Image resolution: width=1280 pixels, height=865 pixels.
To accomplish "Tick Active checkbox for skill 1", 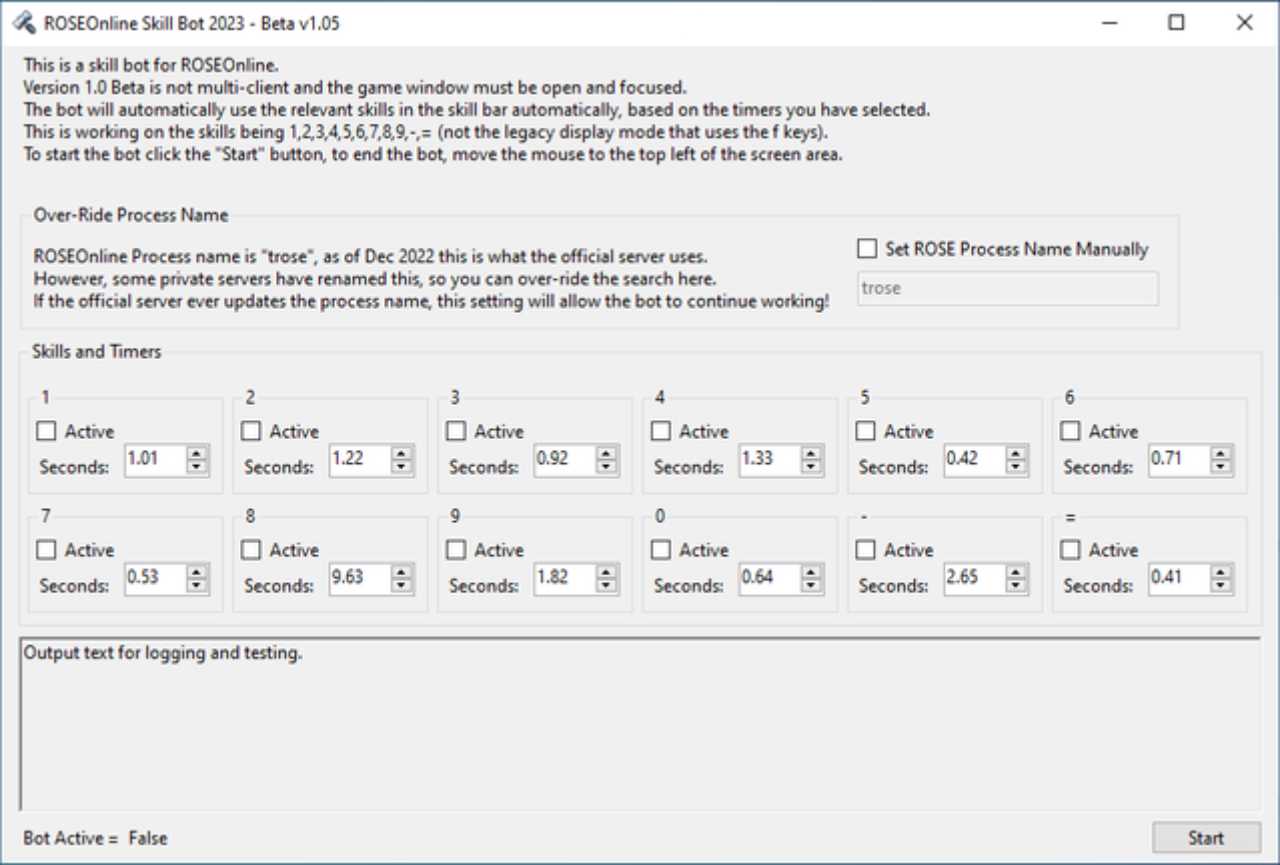I will [46, 431].
